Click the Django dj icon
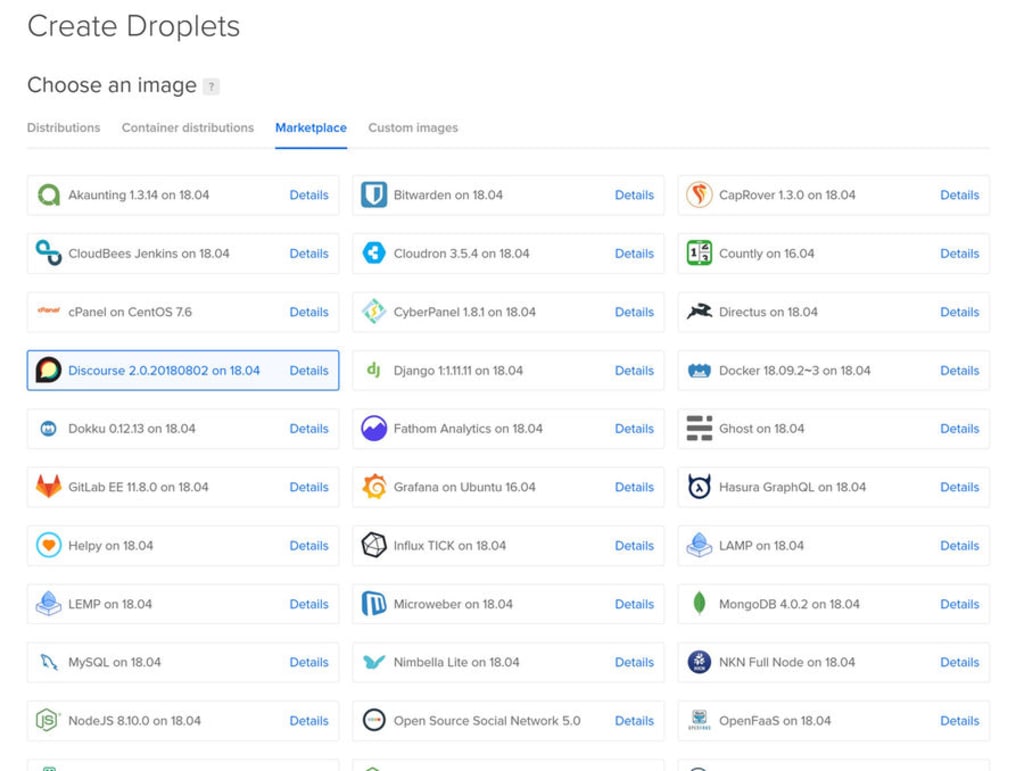Viewport: 1024px width, 771px height. (x=374, y=370)
